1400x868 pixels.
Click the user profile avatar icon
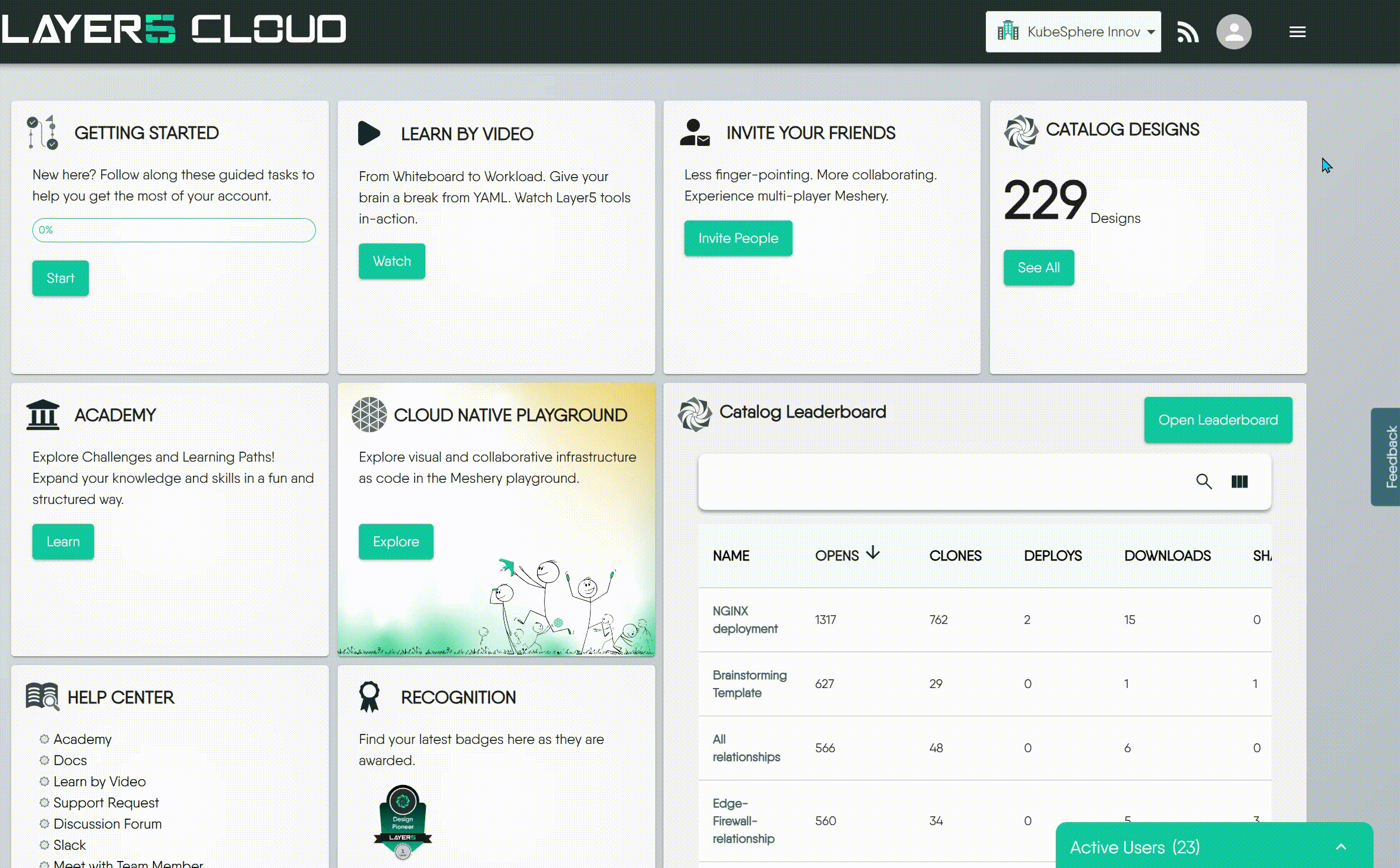[x=1234, y=32]
